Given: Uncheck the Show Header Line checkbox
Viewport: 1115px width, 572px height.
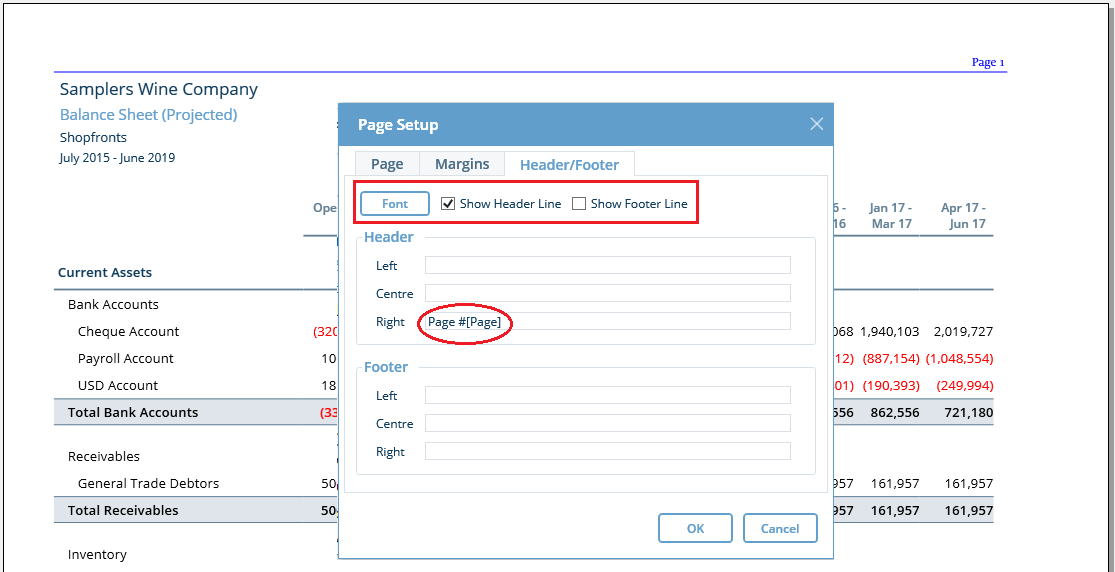Looking at the screenshot, I should pyautogui.click(x=448, y=204).
